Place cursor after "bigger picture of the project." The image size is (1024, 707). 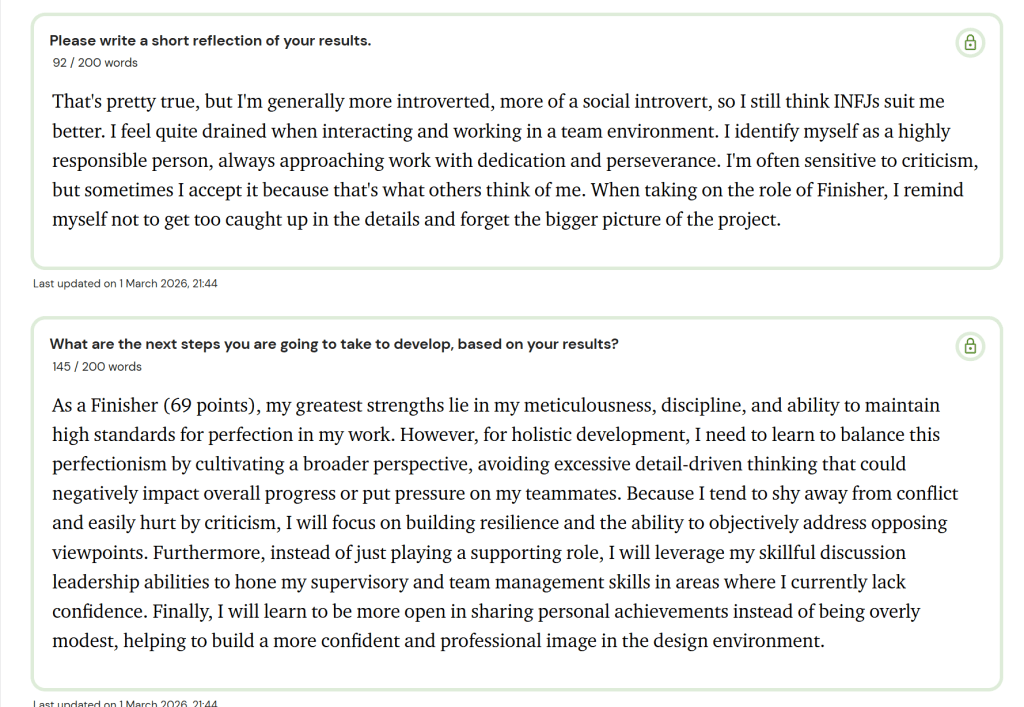[780, 219]
